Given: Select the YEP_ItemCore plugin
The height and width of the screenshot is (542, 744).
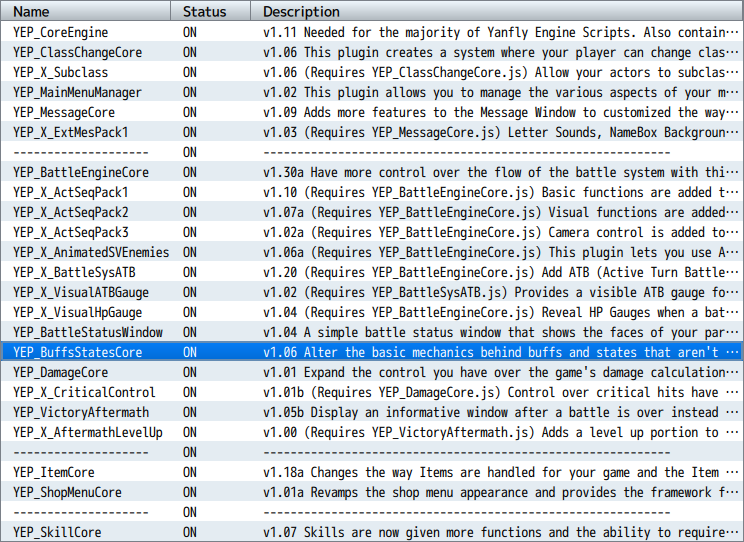Looking at the screenshot, I should click(372, 472).
